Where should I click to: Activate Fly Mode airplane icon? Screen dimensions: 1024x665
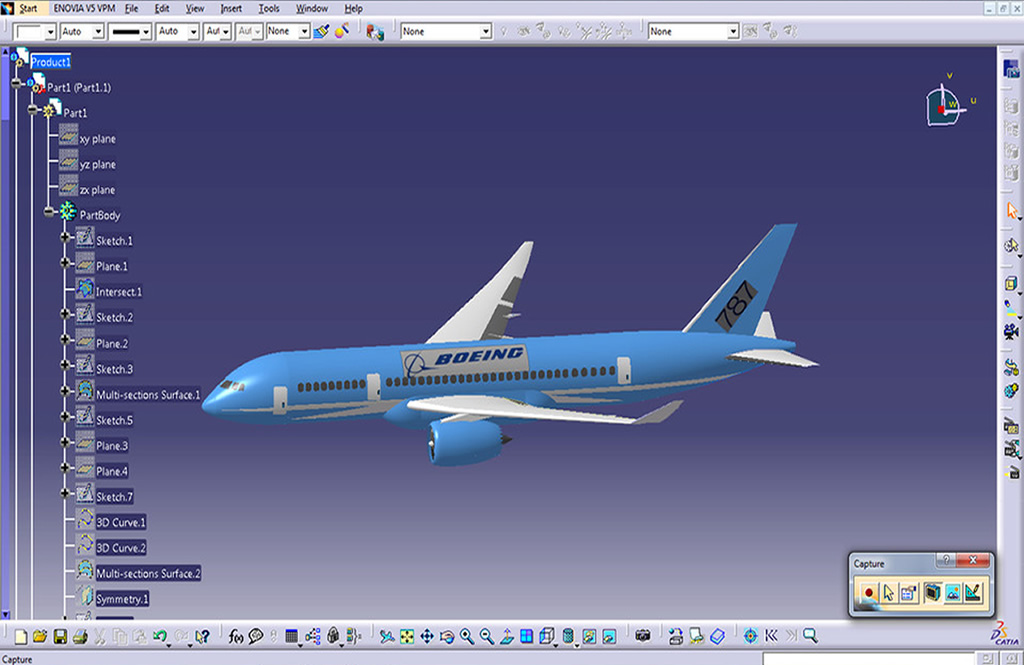(387, 636)
